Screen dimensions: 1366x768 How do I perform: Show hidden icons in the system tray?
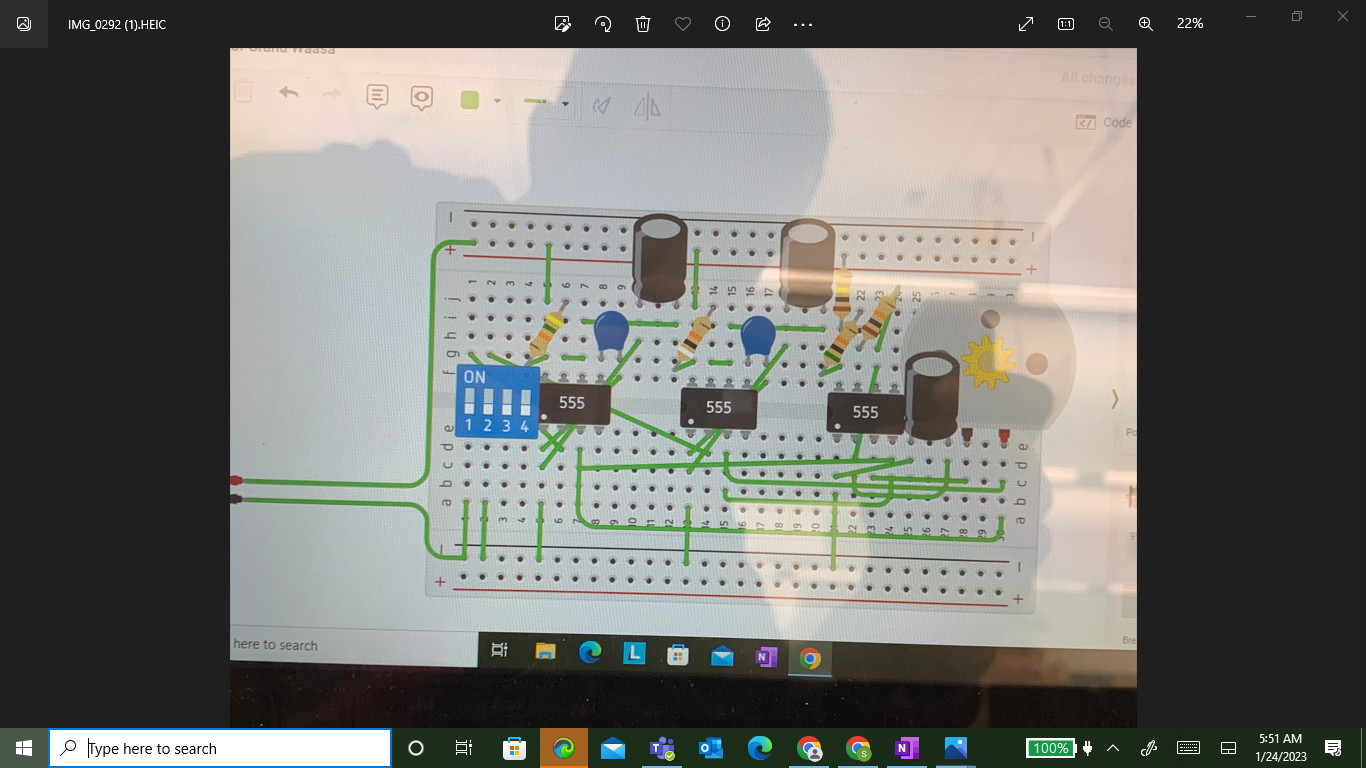click(1111, 747)
